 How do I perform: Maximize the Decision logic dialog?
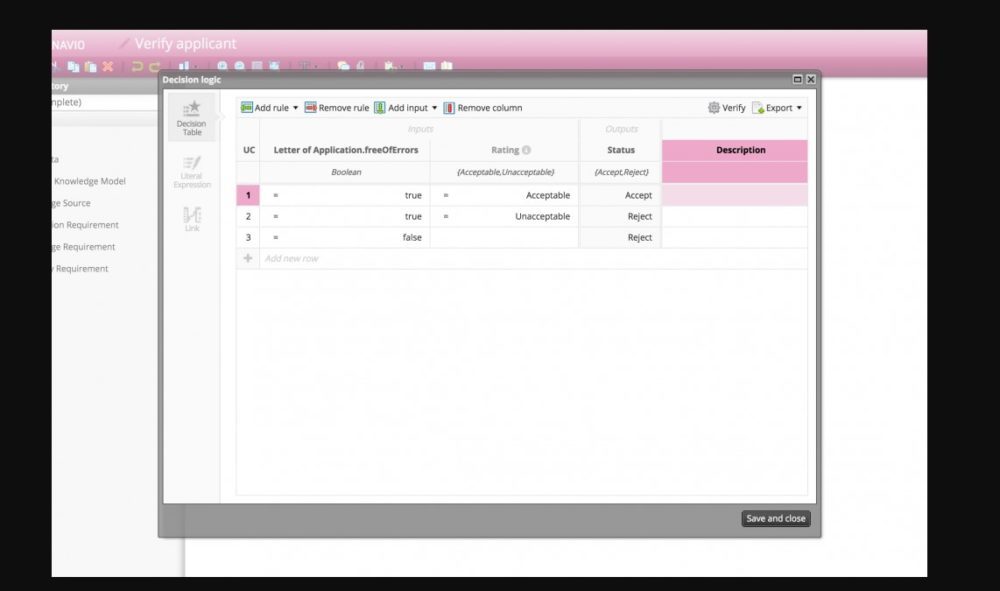click(x=797, y=79)
